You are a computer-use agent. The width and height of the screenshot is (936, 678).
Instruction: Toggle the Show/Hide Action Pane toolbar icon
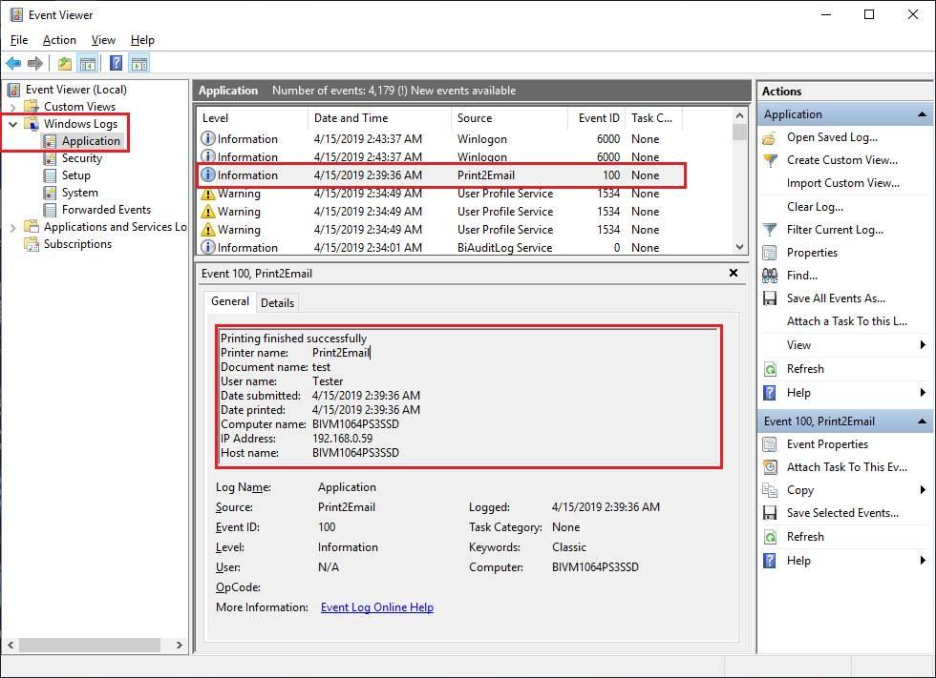click(x=140, y=63)
